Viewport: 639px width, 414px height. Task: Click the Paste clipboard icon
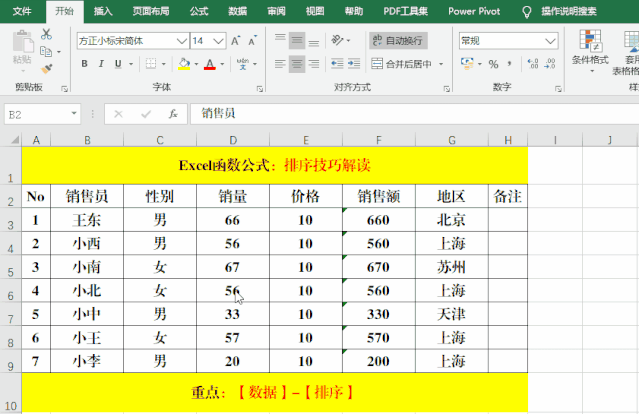21,44
